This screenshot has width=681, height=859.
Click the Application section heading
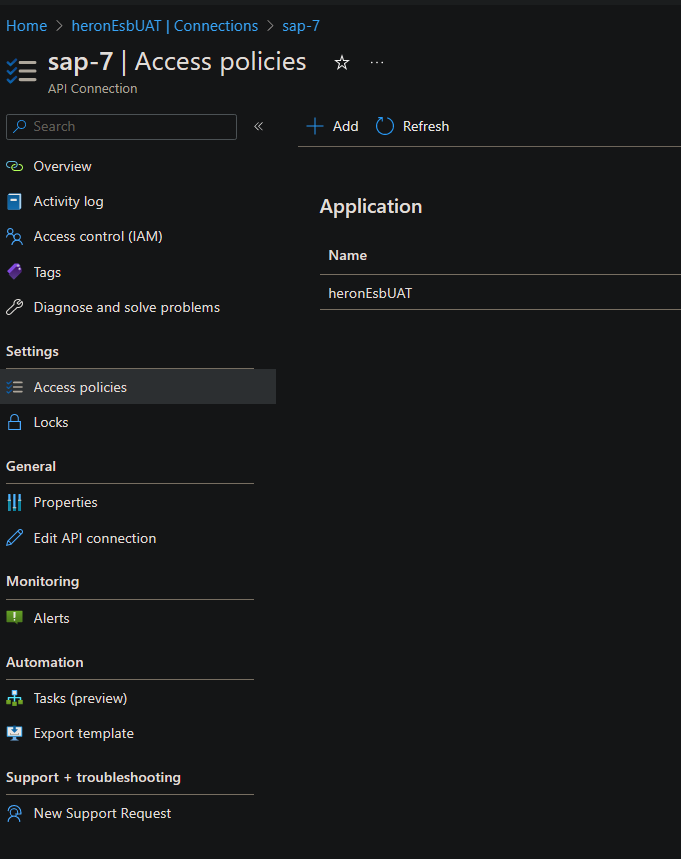click(371, 207)
